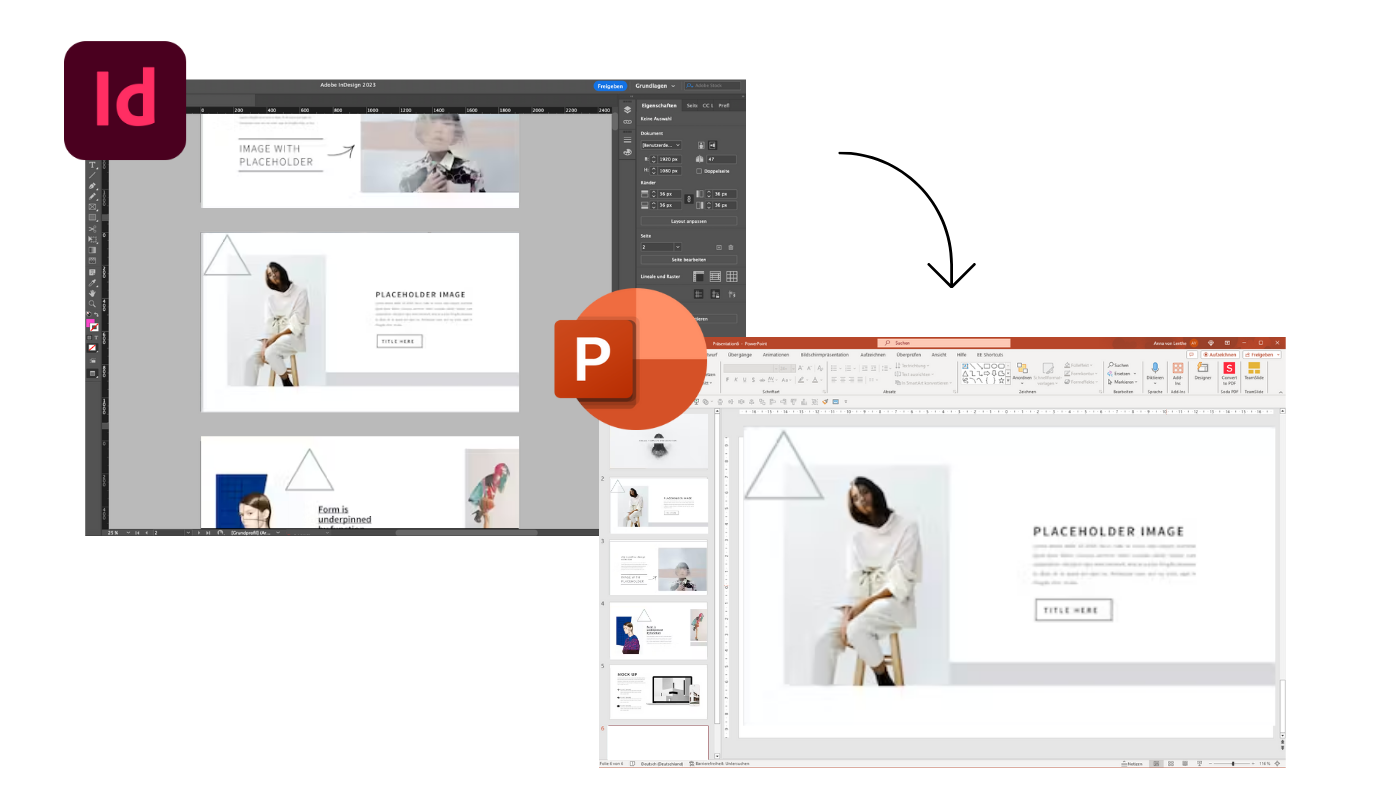Image resolution: width=1400 pixels, height=800 pixels.
Task: Delete current page with trash icon
Action: pos(730,247)
